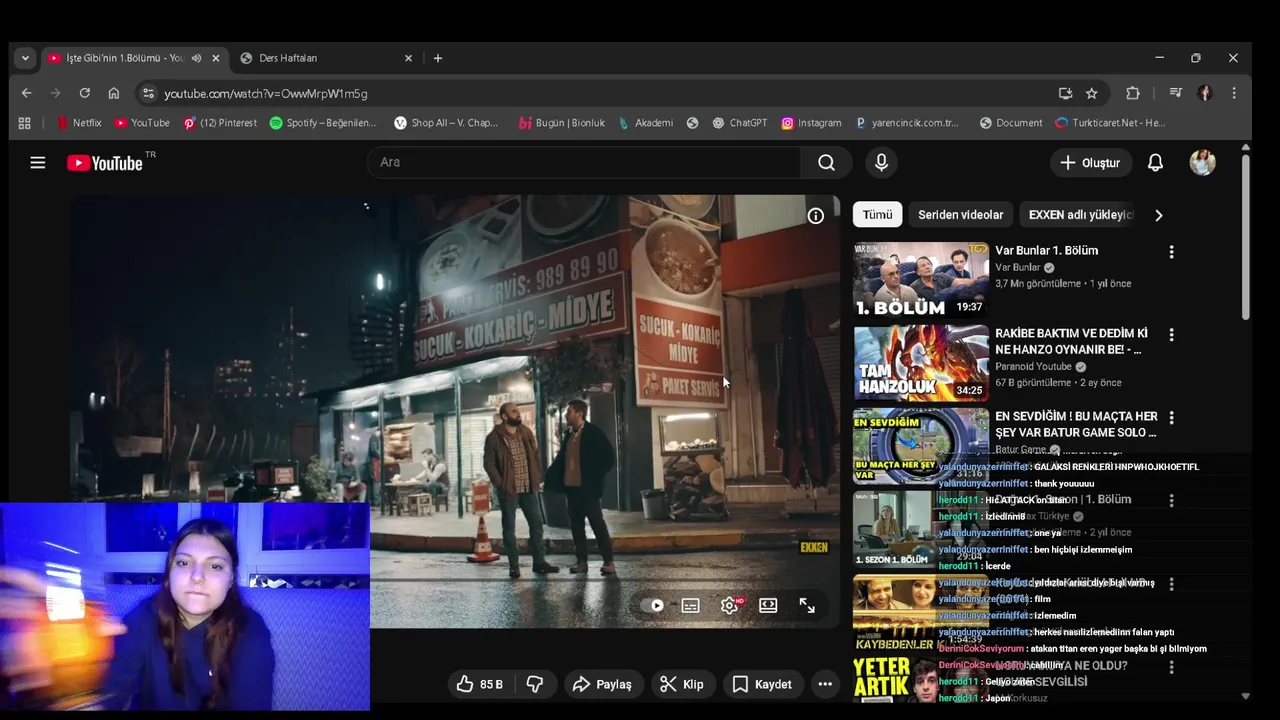The image size is (1280, 720).
Task: Open Chrome's three-dot menu
Action: [1234, 93]
